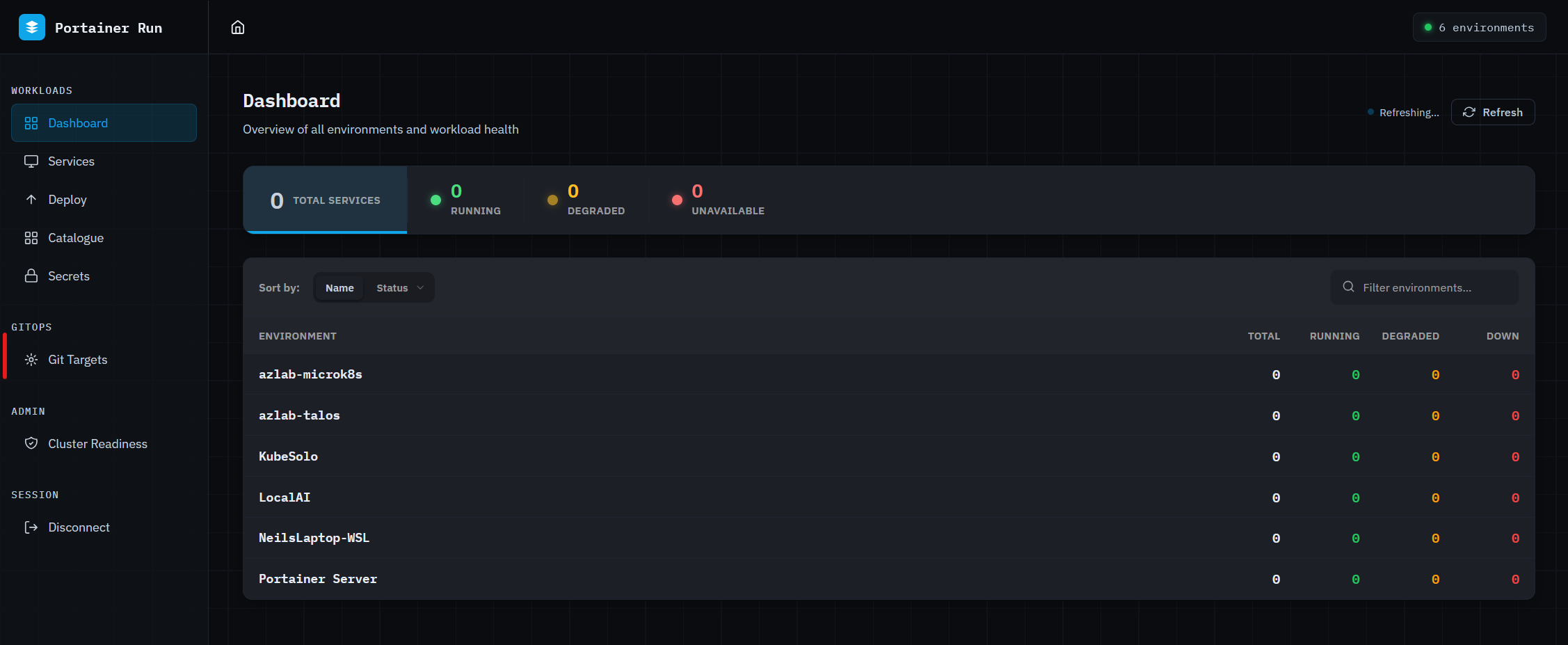
Task: Sort environments by Name
Action: (339, 287)
